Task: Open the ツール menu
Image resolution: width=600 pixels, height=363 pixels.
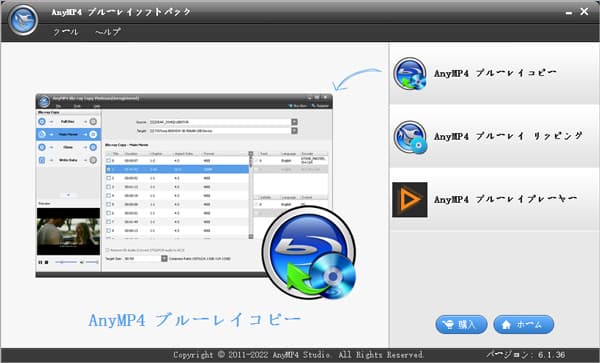Action: coord(65,32)
